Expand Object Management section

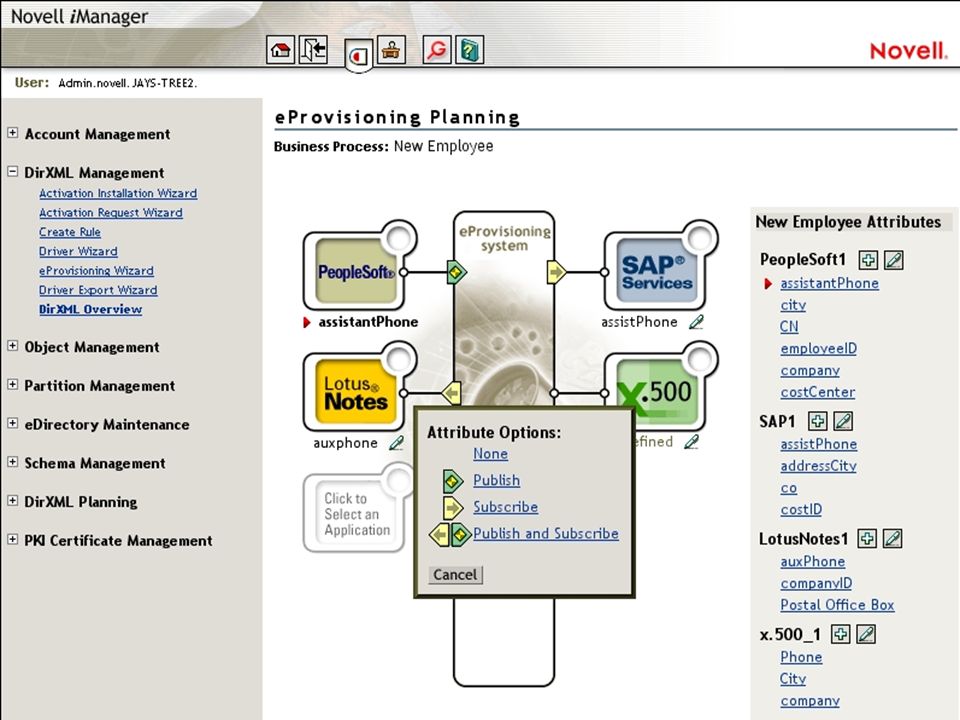tap(13, 346)
